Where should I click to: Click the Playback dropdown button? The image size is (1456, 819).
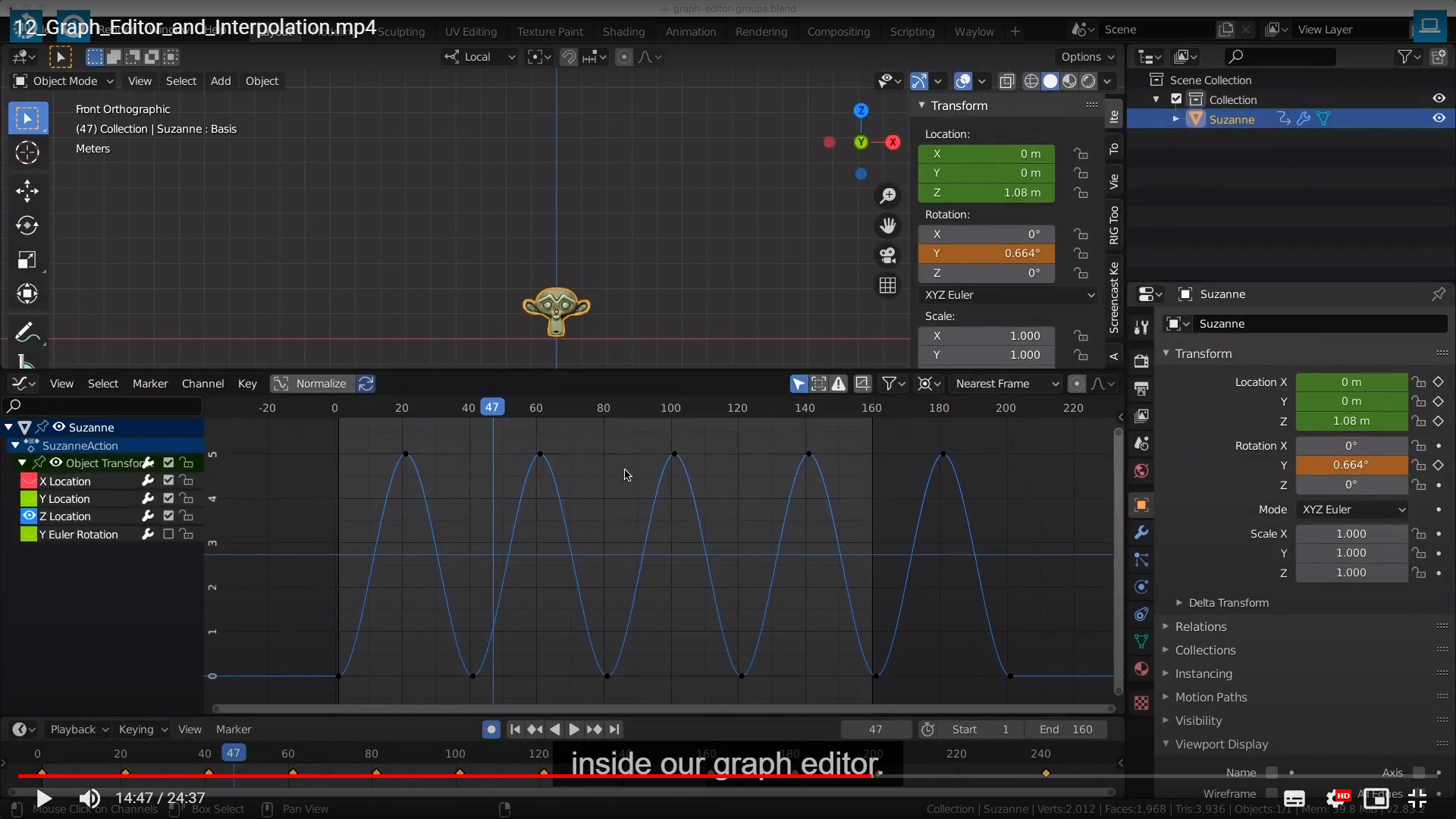click(79, 730)
